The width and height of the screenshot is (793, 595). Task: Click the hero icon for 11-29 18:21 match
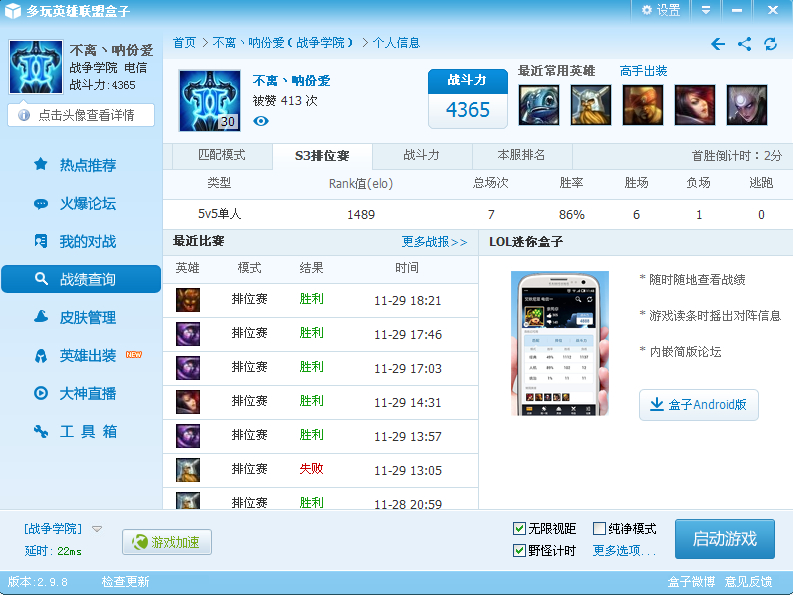click(188, 300)
